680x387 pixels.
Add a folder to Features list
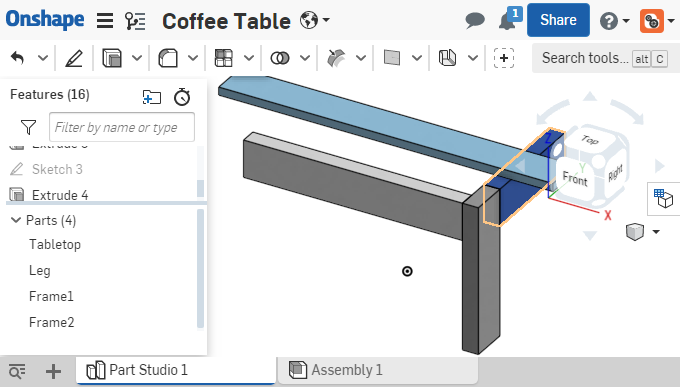(x=151, y=97)
